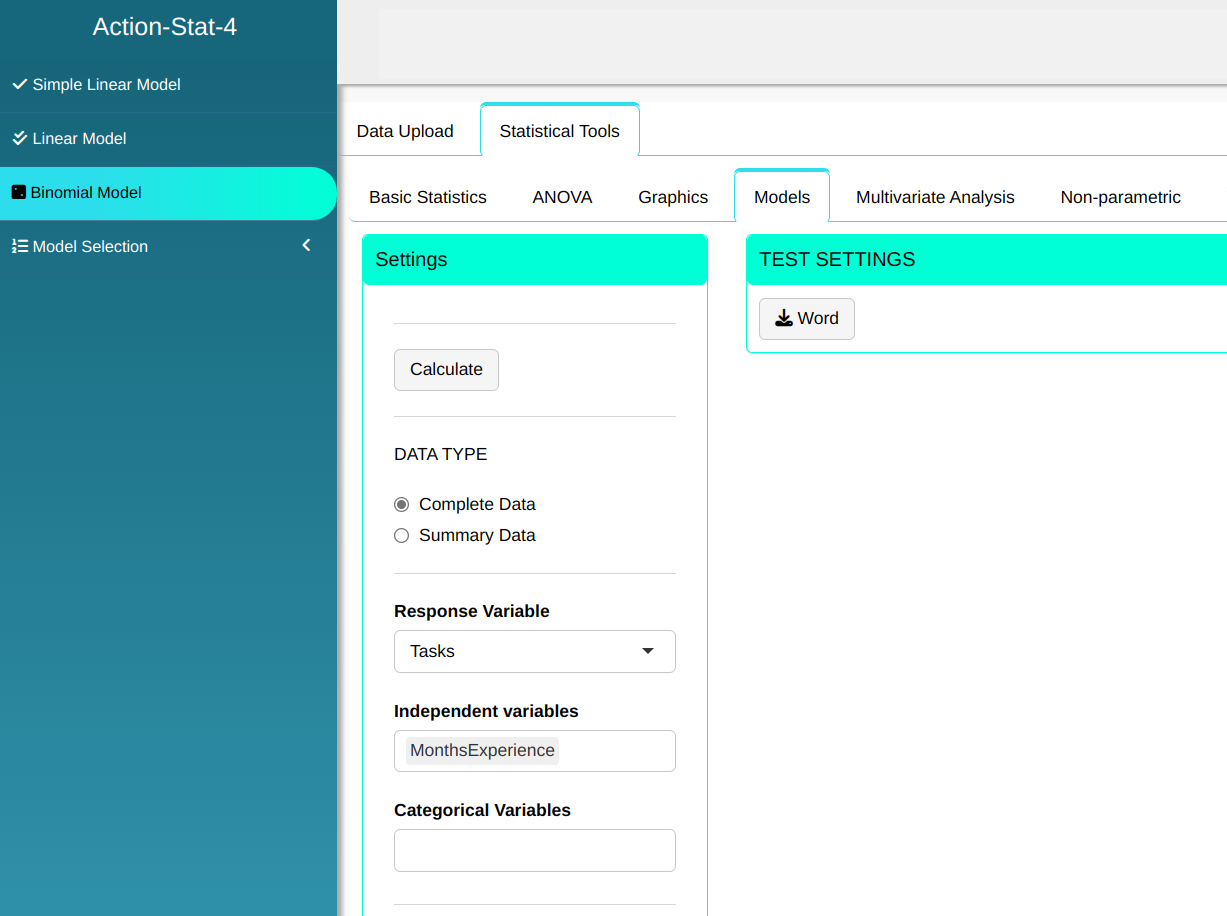Click the Binomial Model dice icon

(18, 192)
